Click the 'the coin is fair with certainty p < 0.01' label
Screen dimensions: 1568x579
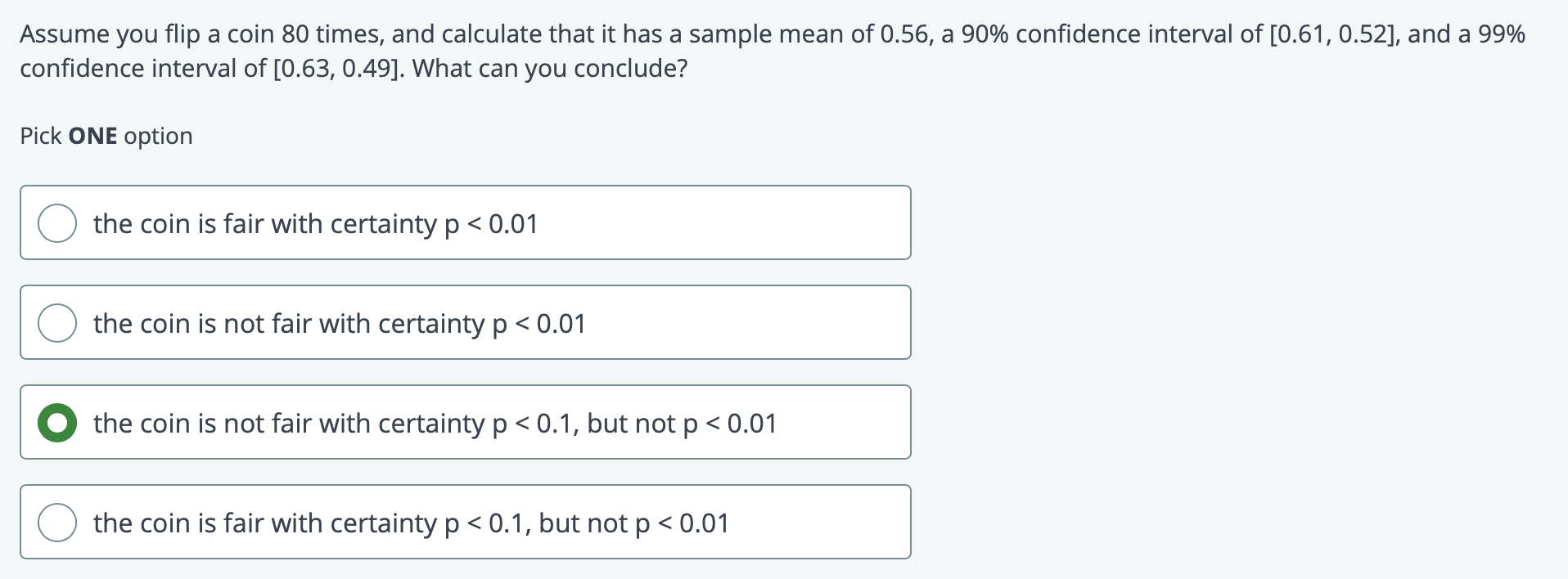[315, 223]
